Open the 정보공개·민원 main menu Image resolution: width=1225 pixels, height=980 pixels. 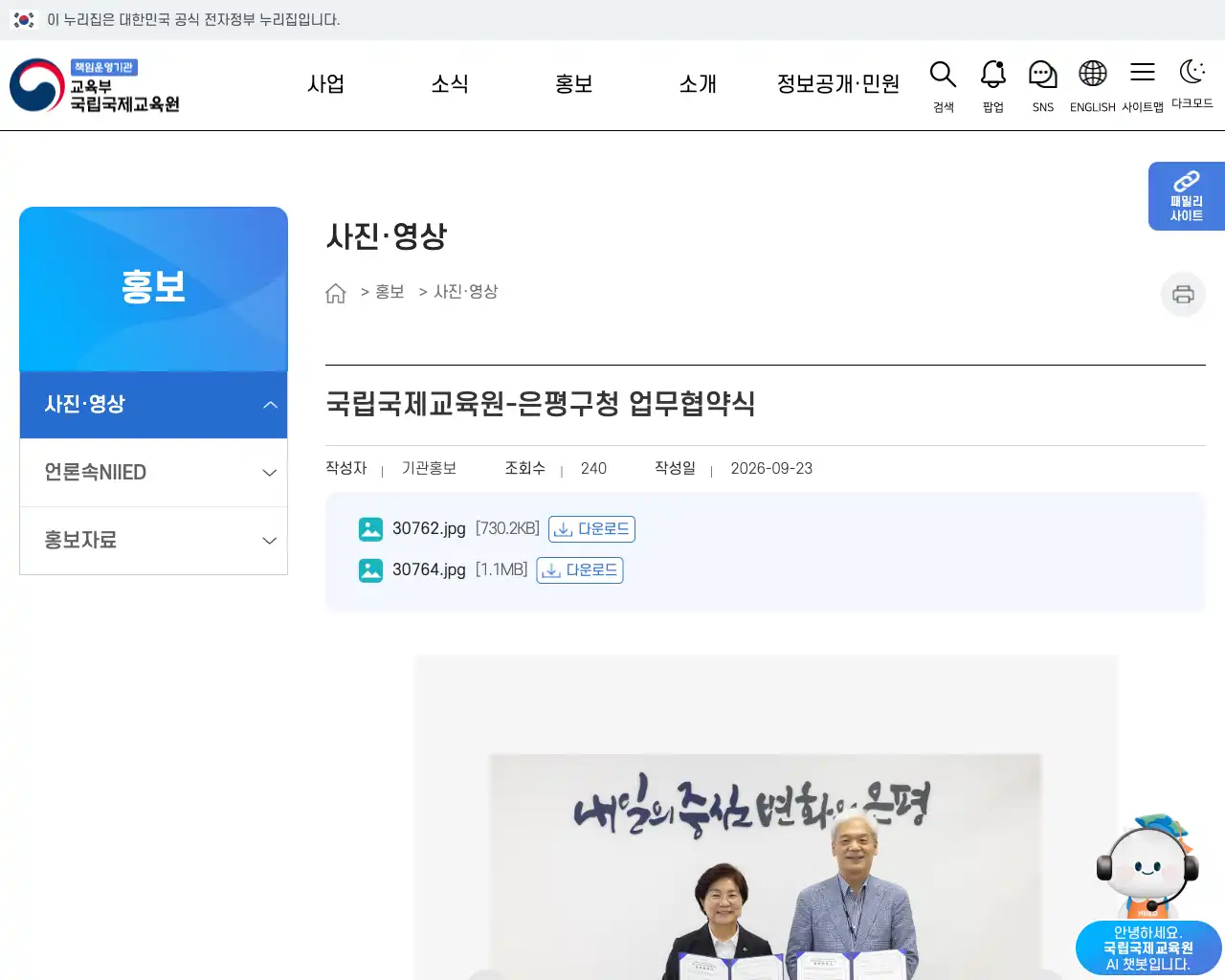point(838,84)
